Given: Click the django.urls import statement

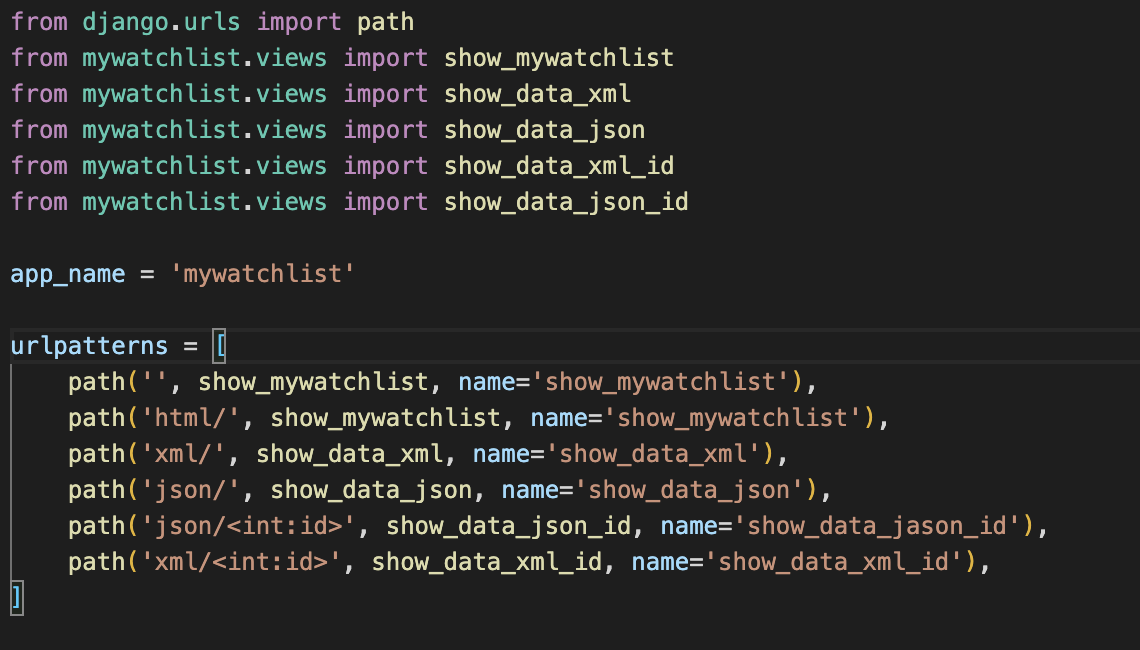Looking at the screenshot, I should point(210,21).
